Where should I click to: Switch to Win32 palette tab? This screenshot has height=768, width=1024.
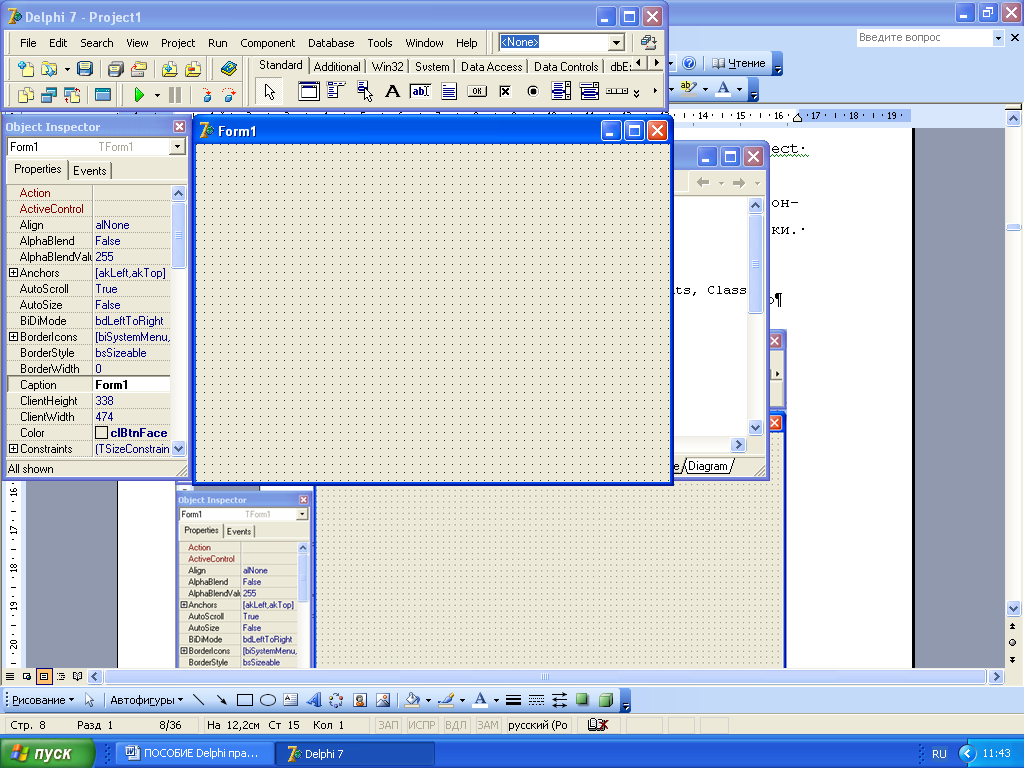[x=387, y=67]
